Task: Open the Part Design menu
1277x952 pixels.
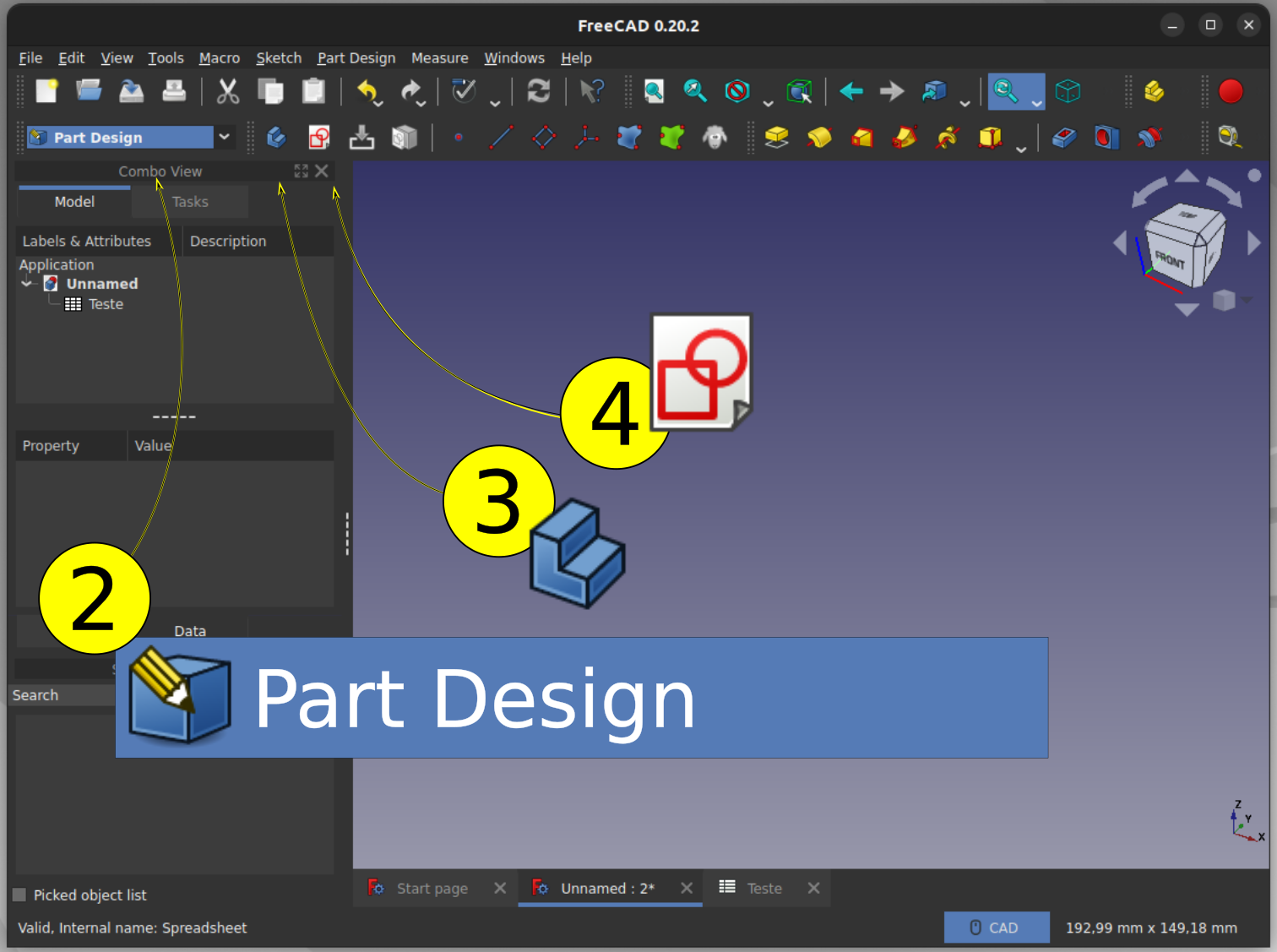Action: pos(356,57)
